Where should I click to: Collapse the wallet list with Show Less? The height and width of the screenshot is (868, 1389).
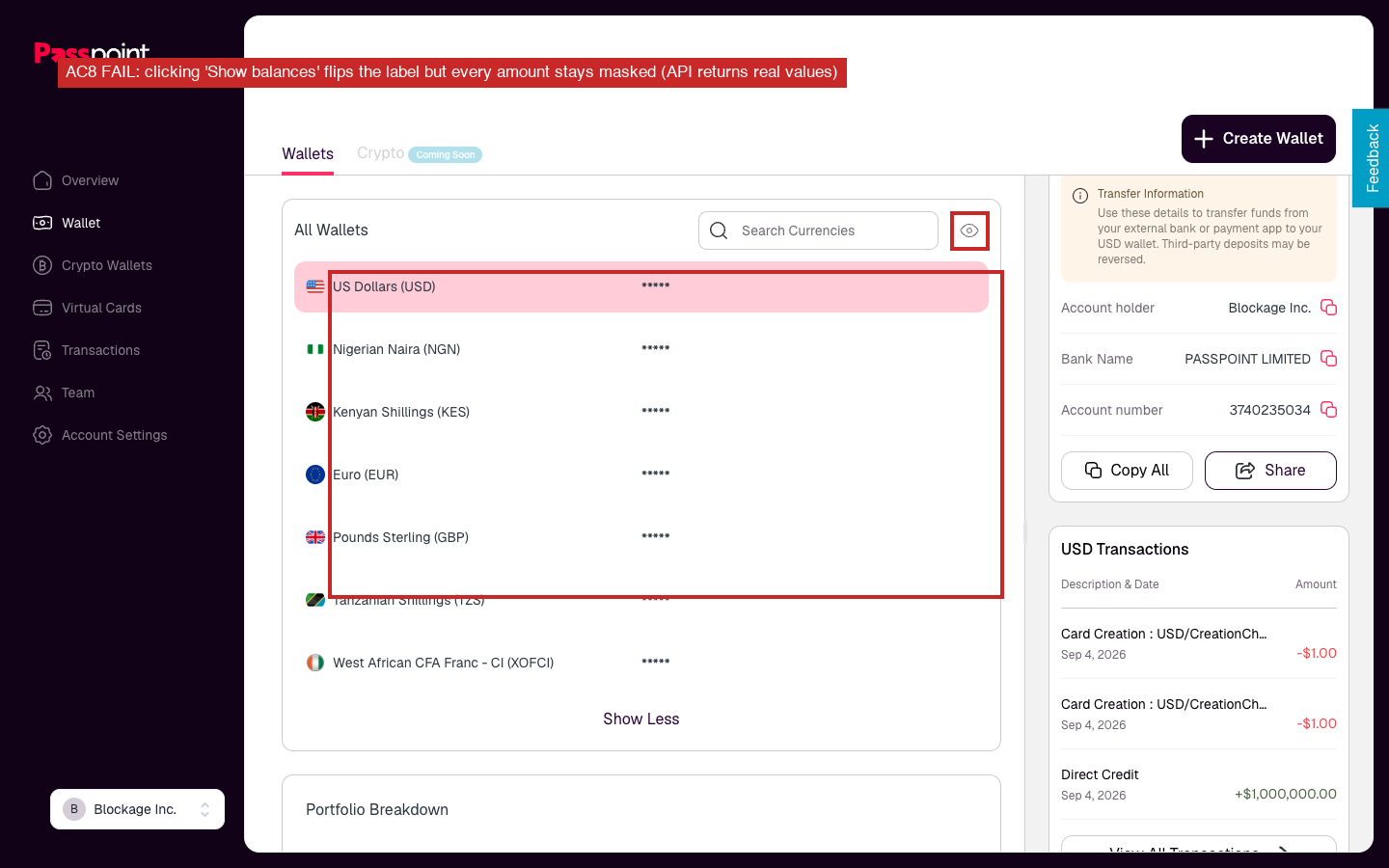(641, 719)
